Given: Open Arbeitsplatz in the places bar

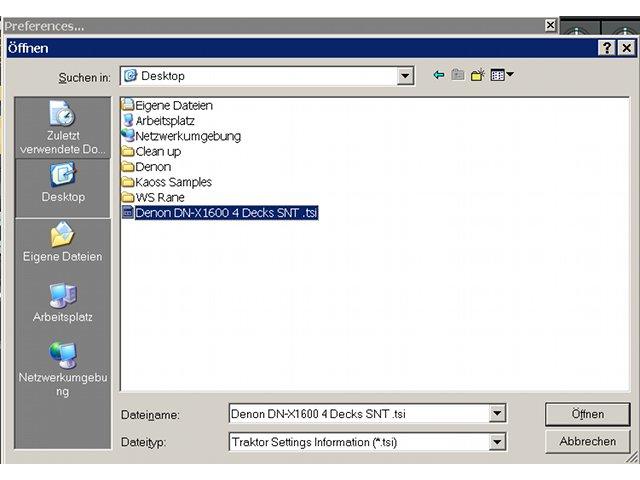Looking at the screenshot, I should click(62, 302).
